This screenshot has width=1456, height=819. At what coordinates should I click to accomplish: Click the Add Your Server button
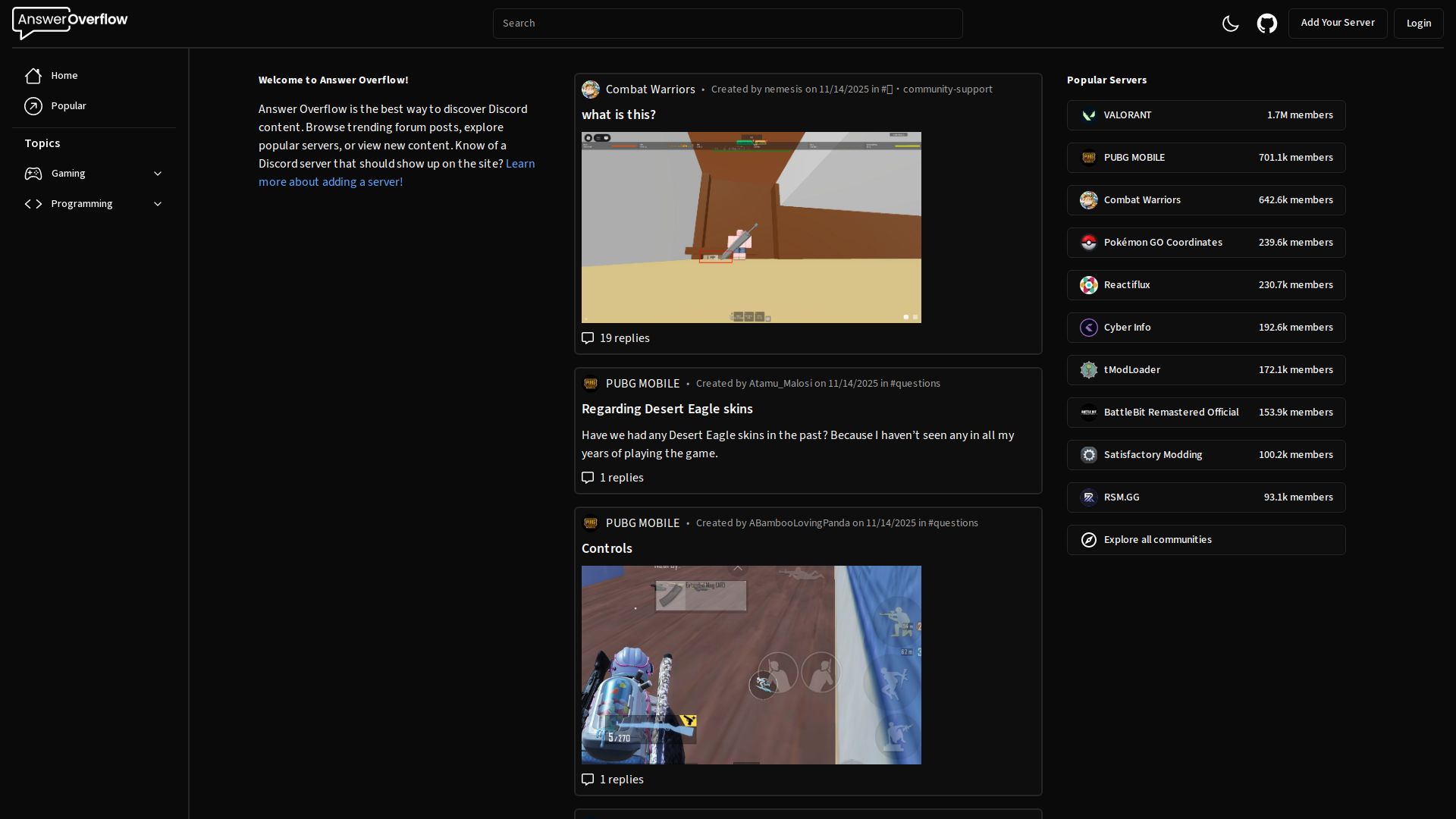(x=1337, y=23)
